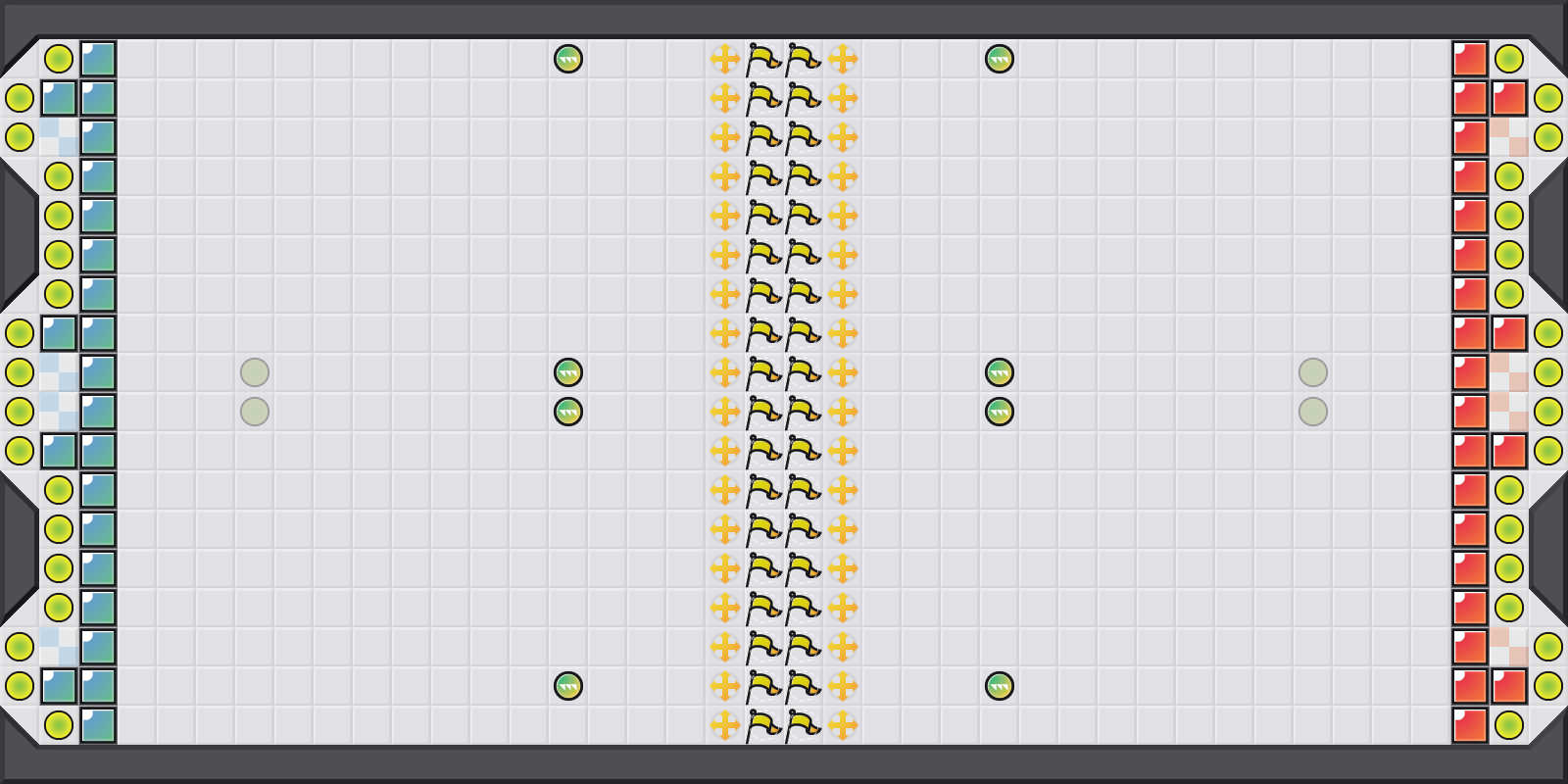Select the top-left yellow plus marker
This screenshot has width=1568, height=784.
725,59
